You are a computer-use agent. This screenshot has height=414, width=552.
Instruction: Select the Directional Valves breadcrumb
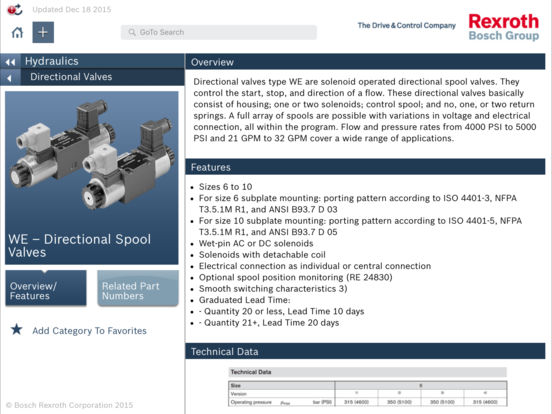point(71,77)
